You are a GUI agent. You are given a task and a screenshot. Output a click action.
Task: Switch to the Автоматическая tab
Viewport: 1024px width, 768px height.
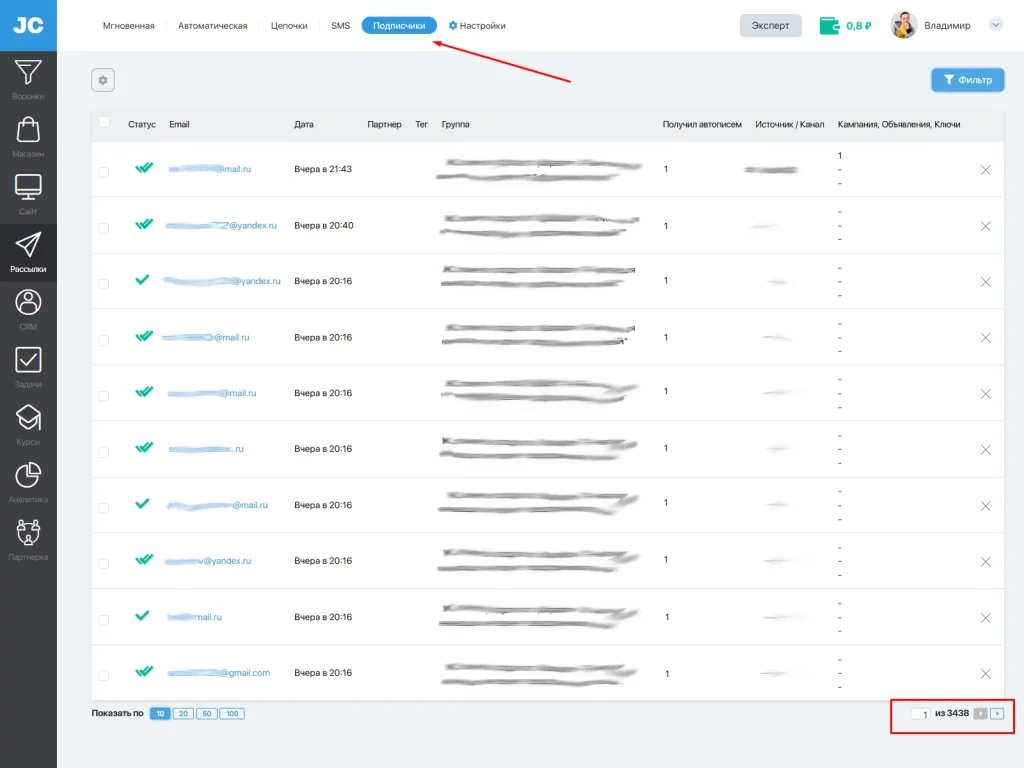click(x=212, y=25)
